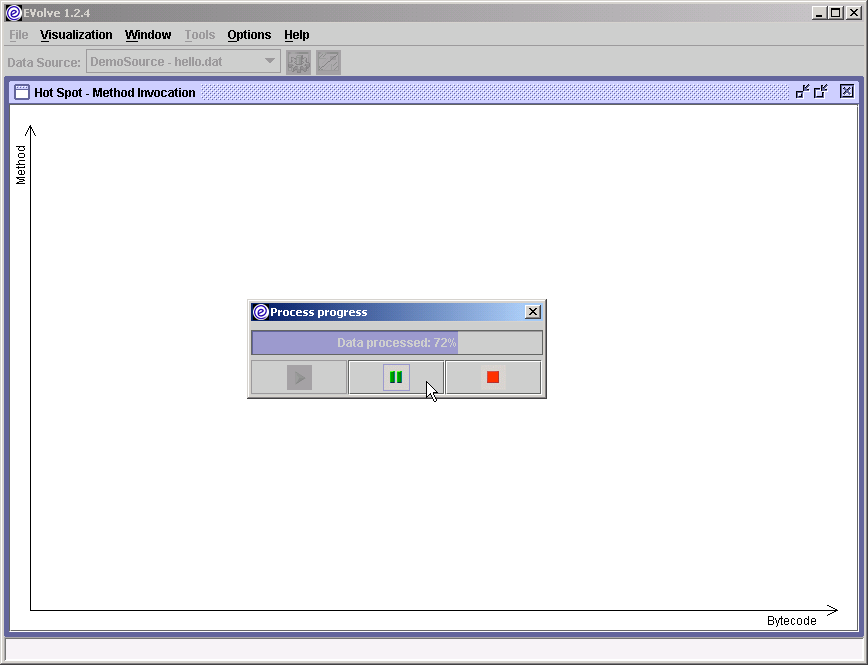Click the Hot Spot panel window icon
This screenshot has height=665, width=868.
click(22, 92)
